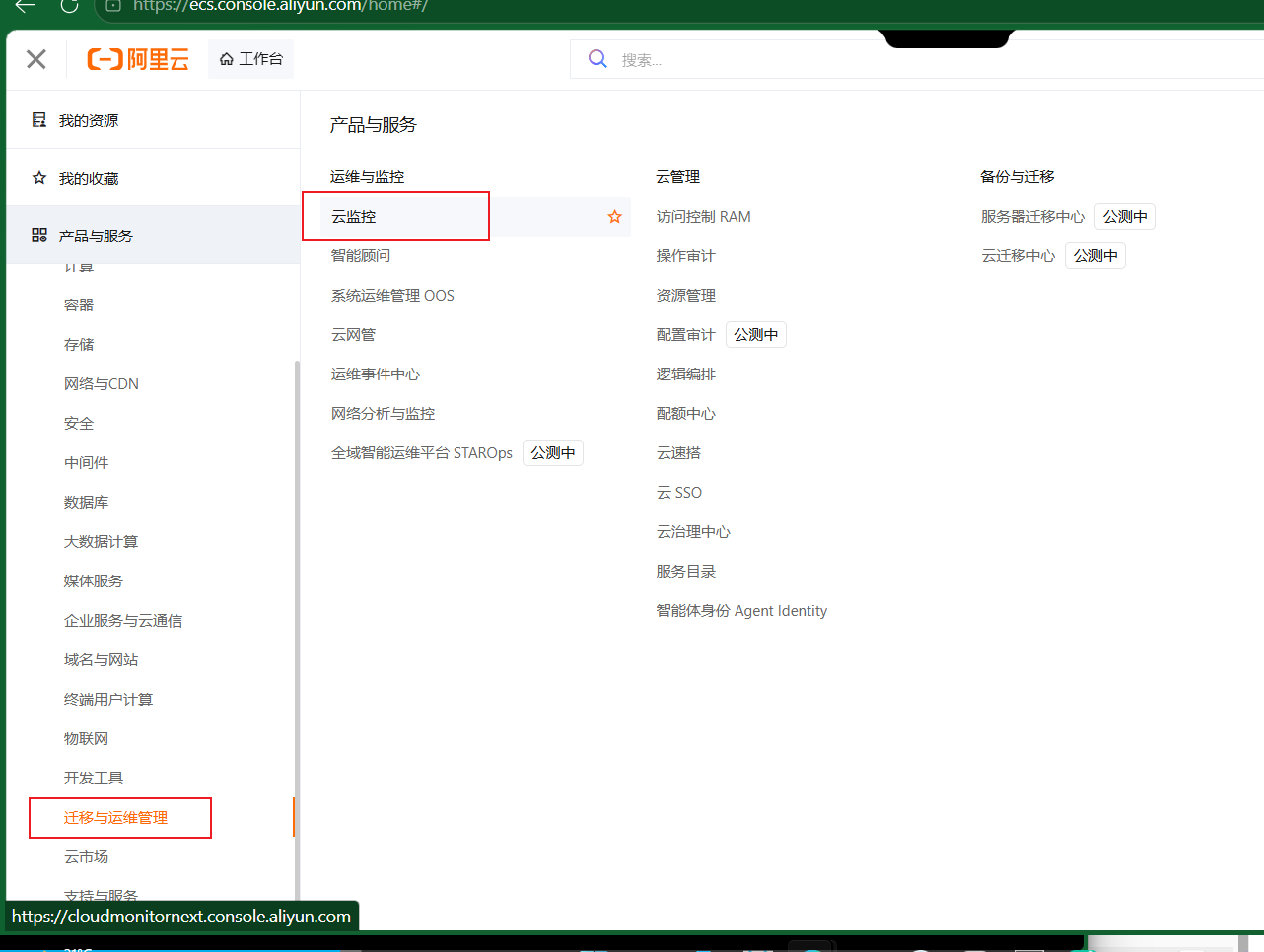The width and height of the screenshot is (1264, 952).
Task: Click the Alibaba Cloud logo
Action: click(138, 59)
